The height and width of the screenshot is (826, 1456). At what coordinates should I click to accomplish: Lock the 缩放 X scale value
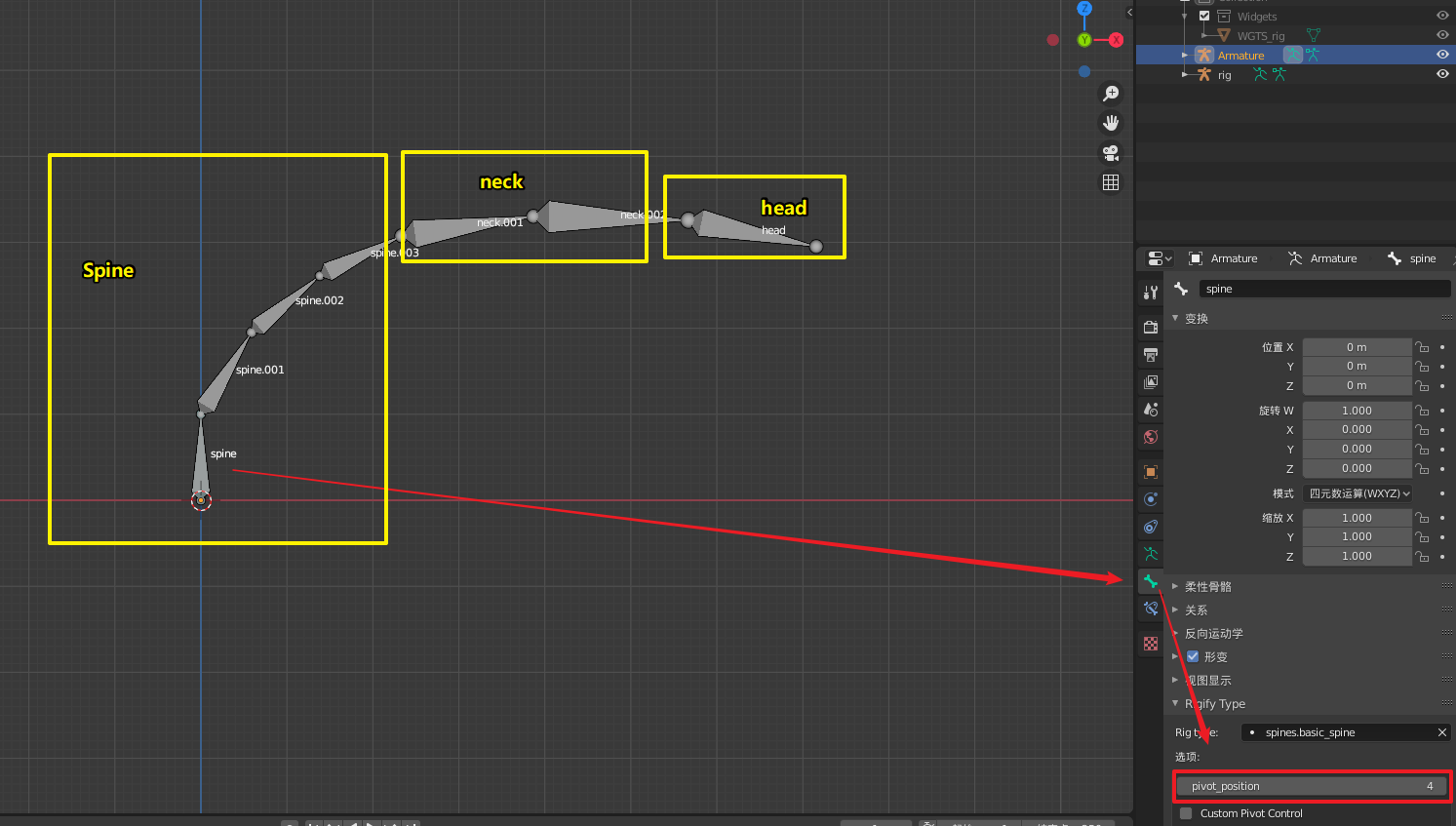(x=1422, y=518)
